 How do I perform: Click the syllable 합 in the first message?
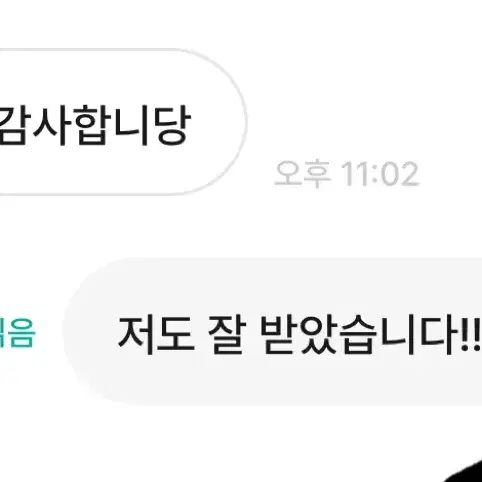[x=91, y=125]
